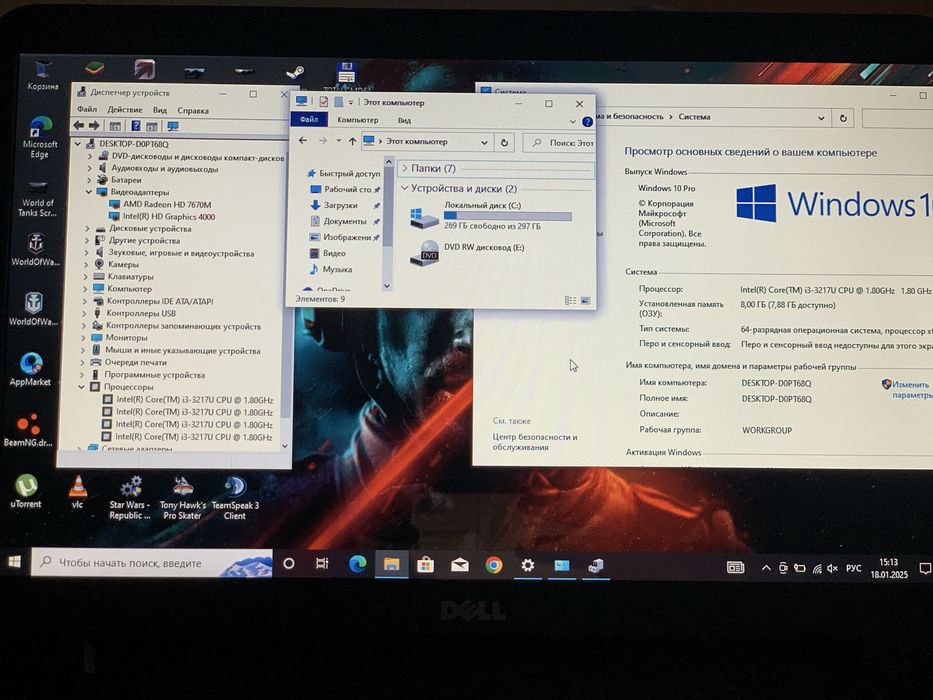The width and height of the screenshot is (933, 700).
Task: Click Explorer blue help question icon
Action: pyautogui.click(x=587, y=121)
